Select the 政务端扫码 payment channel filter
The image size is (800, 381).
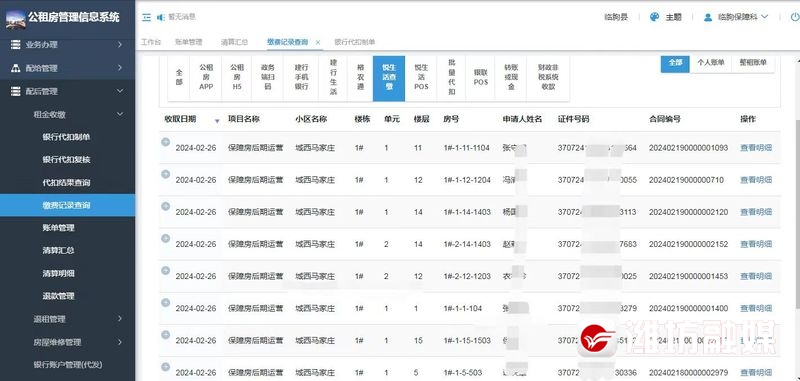click(x=267, y=78)
